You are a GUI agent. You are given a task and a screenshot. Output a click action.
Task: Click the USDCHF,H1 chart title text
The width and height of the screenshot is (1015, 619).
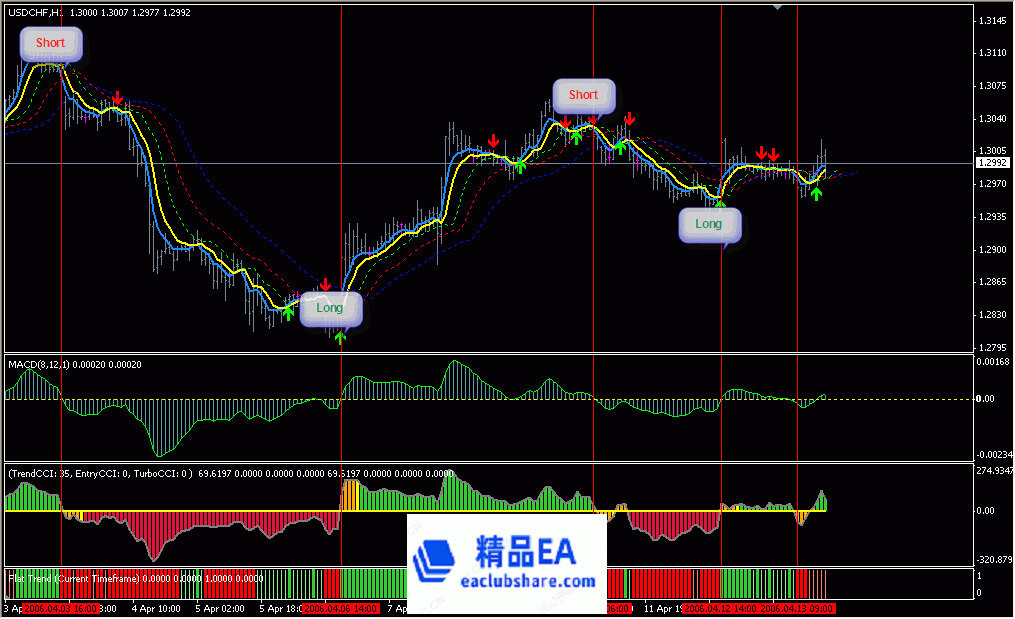click(35, 13)
